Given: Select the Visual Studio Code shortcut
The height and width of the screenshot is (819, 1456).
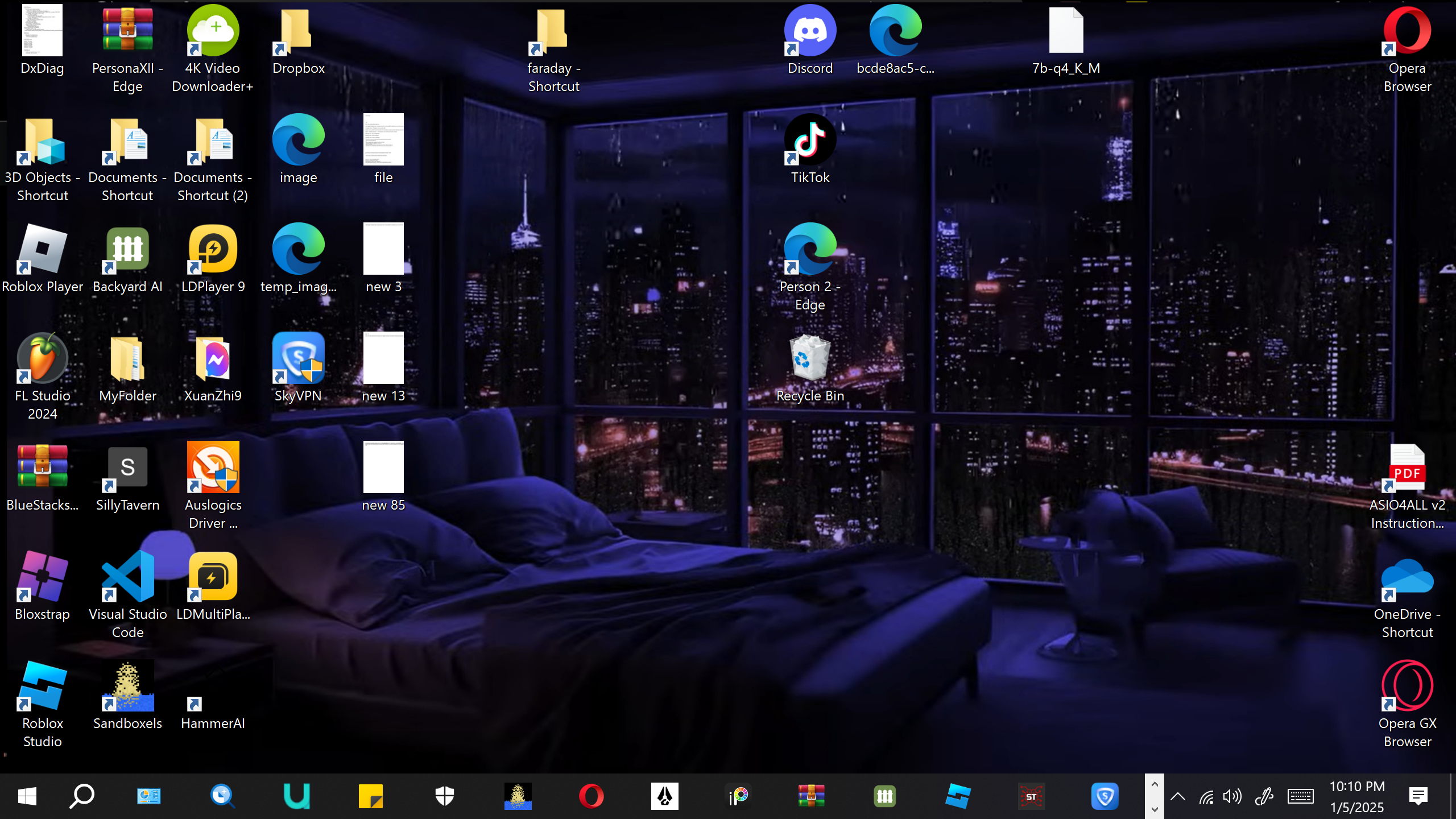Looking at the screenshot, I should 128,577.
